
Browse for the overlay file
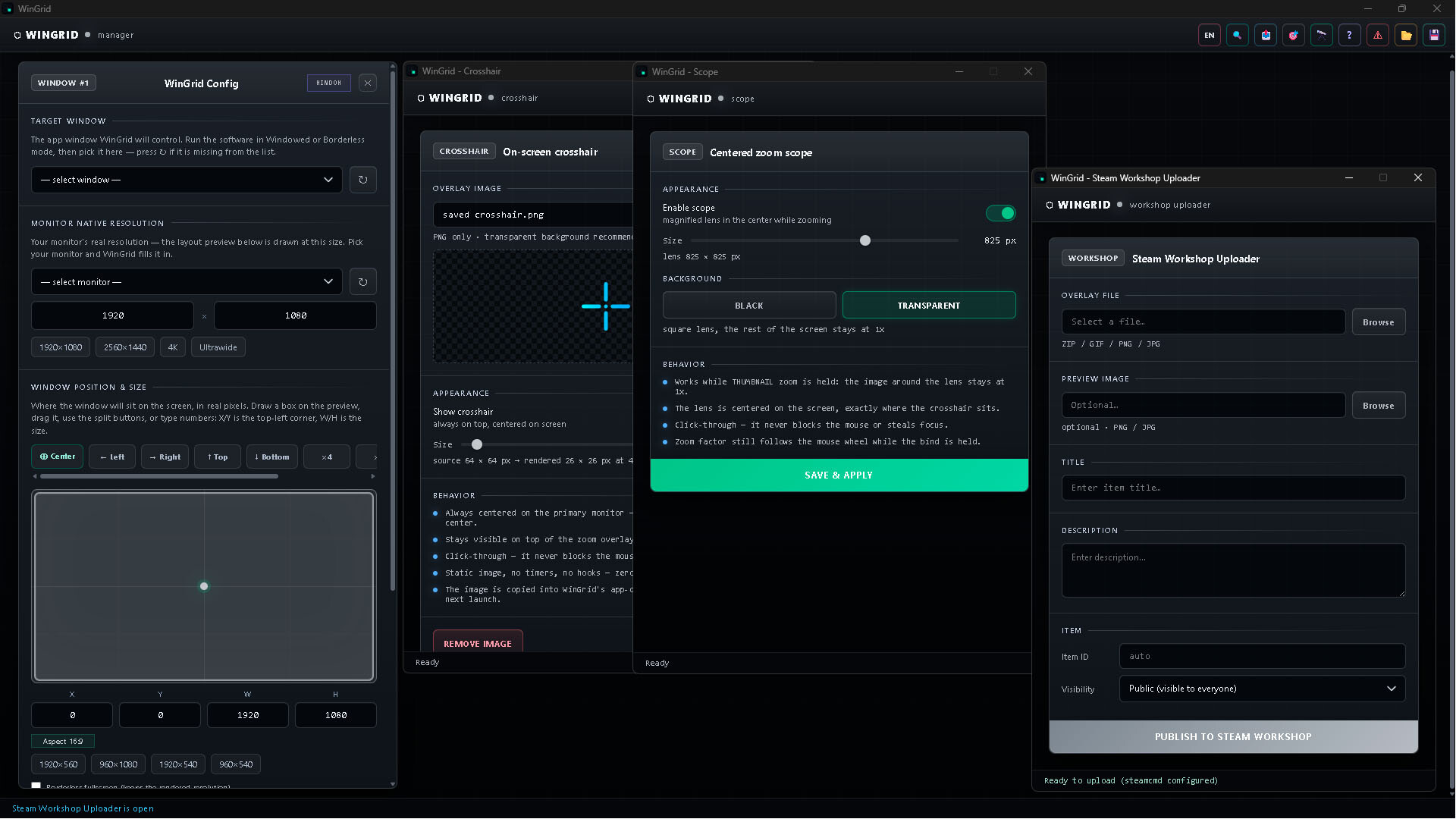point(1379,322)
